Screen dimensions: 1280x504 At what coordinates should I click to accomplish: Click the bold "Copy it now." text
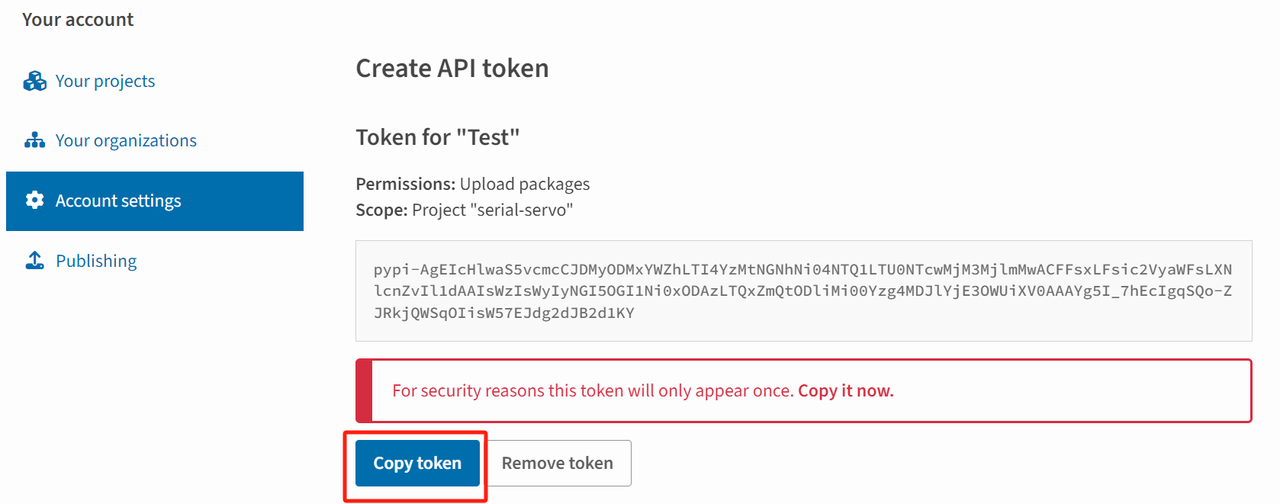[x=846, y=391]
